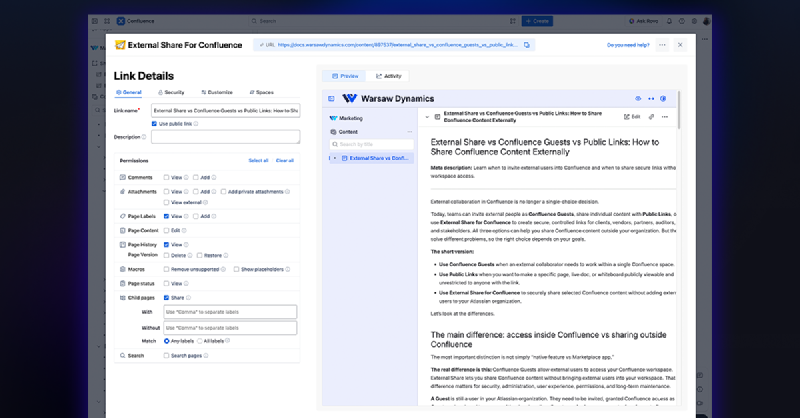Screen dimensions: 800x418
Task: Click the info icon next to Child pages Share
Action: [x=188, y=298]
